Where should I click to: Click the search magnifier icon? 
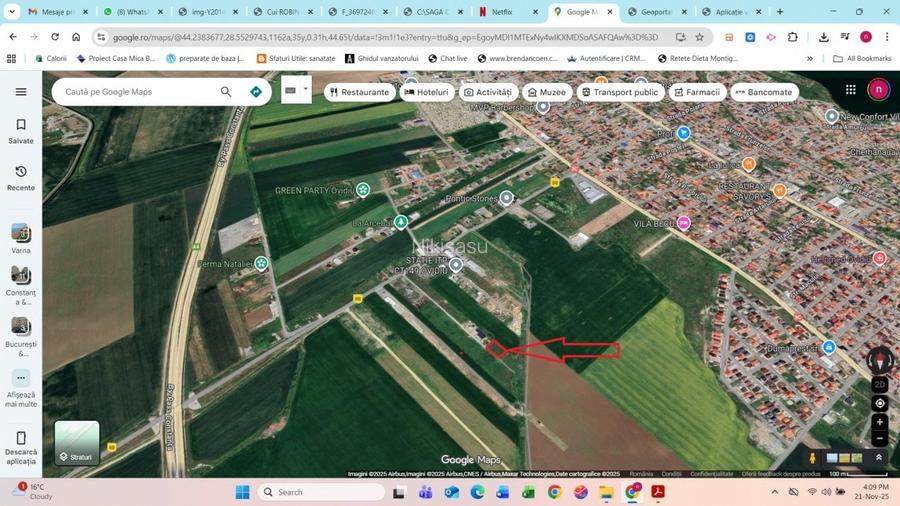click(x=226, y=92)
